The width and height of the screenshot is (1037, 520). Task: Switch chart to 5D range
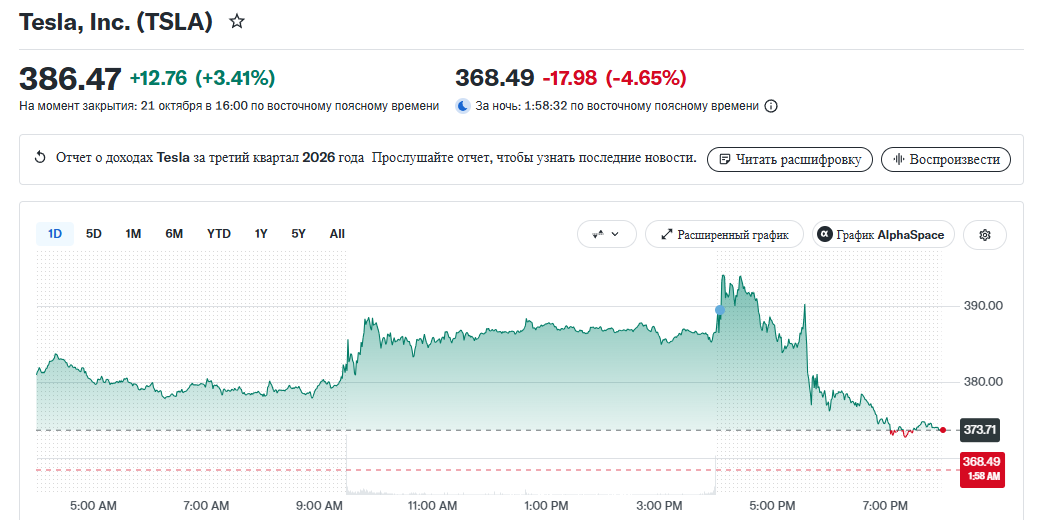94,234
